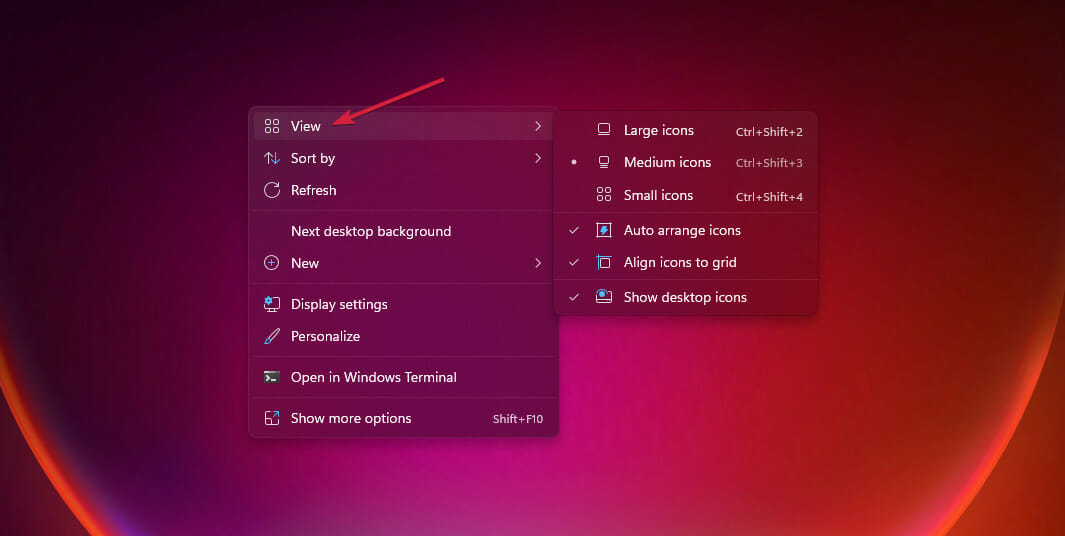Click the "Sort by" label text
Screen dimensions: 1065x536
pos(312,158)
